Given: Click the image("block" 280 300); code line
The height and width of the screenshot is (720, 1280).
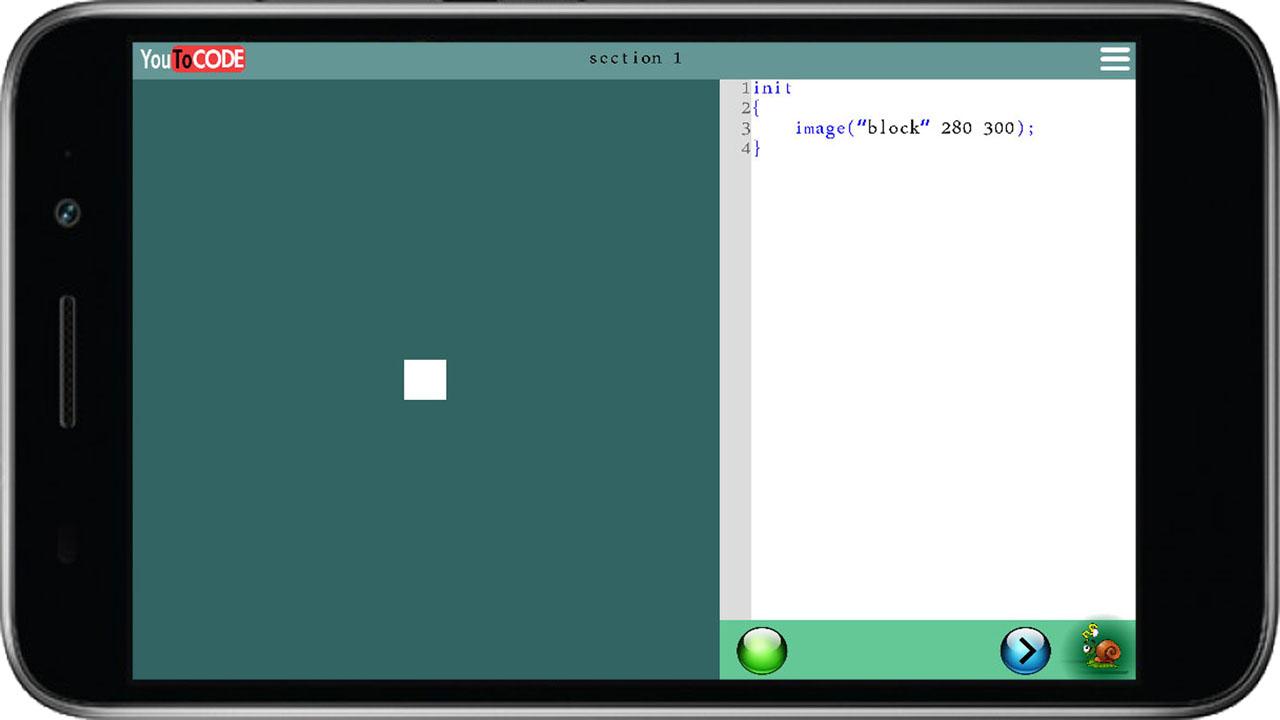Looking at the screenshot, I should click(x=915, y=128).
